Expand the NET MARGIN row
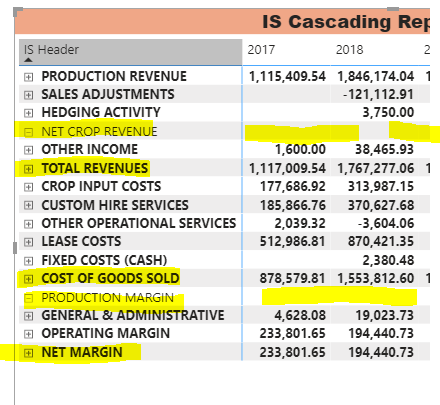Image resolution: width=440 pixels, height=405 pixels. (28, 353)
